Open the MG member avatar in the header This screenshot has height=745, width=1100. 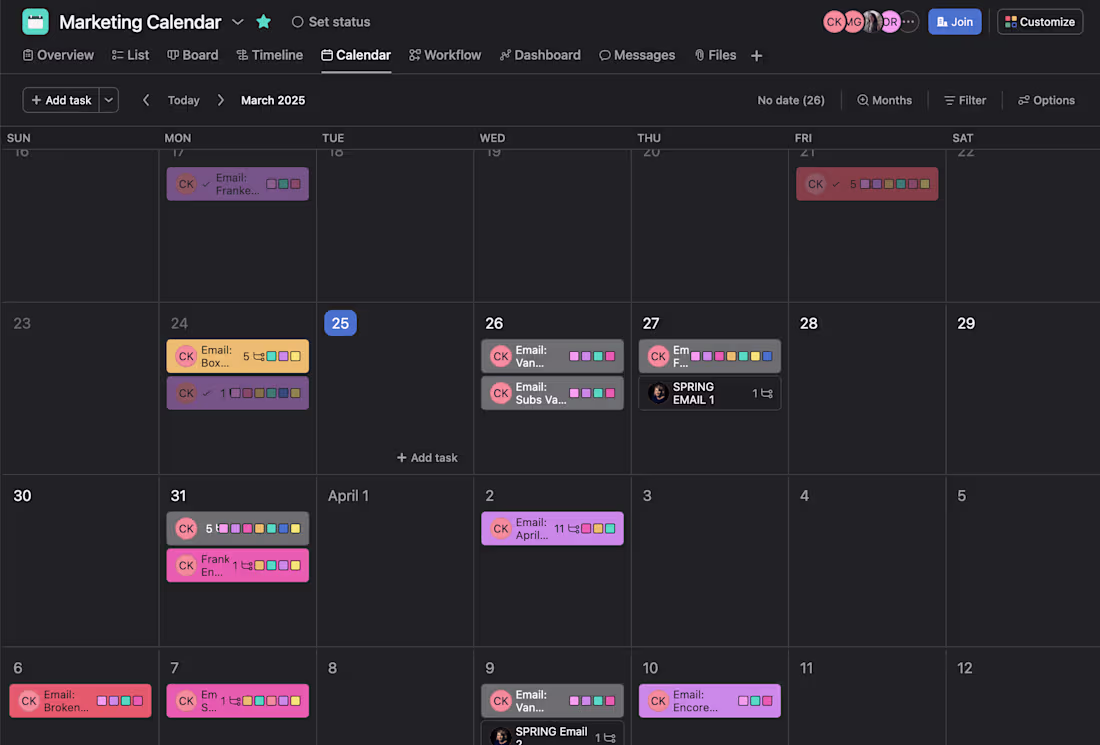pyautogui.click(x=853, y=22)
